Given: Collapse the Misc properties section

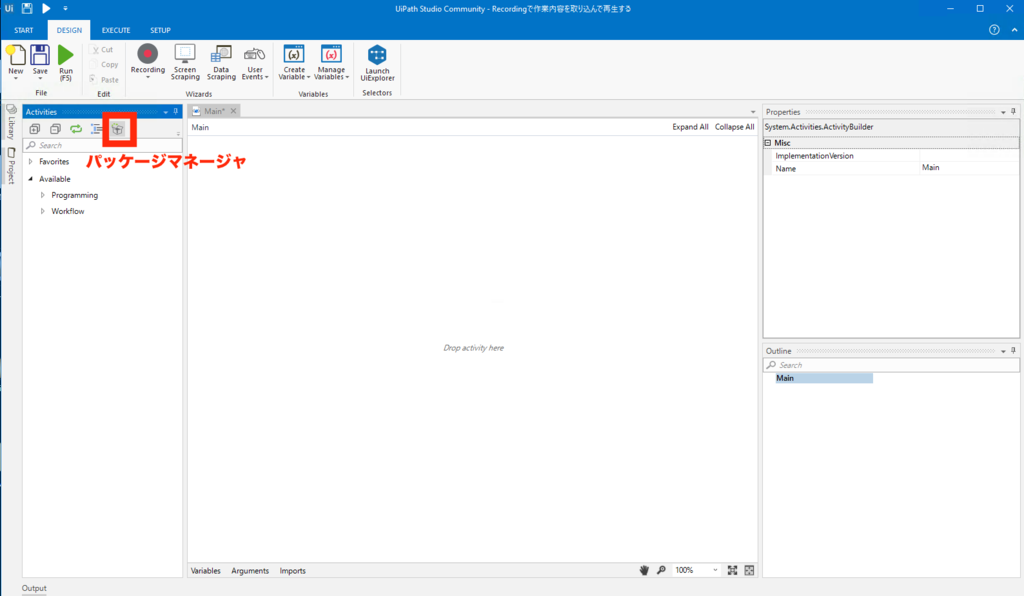Looking at the screenshot, I should 768,143.
